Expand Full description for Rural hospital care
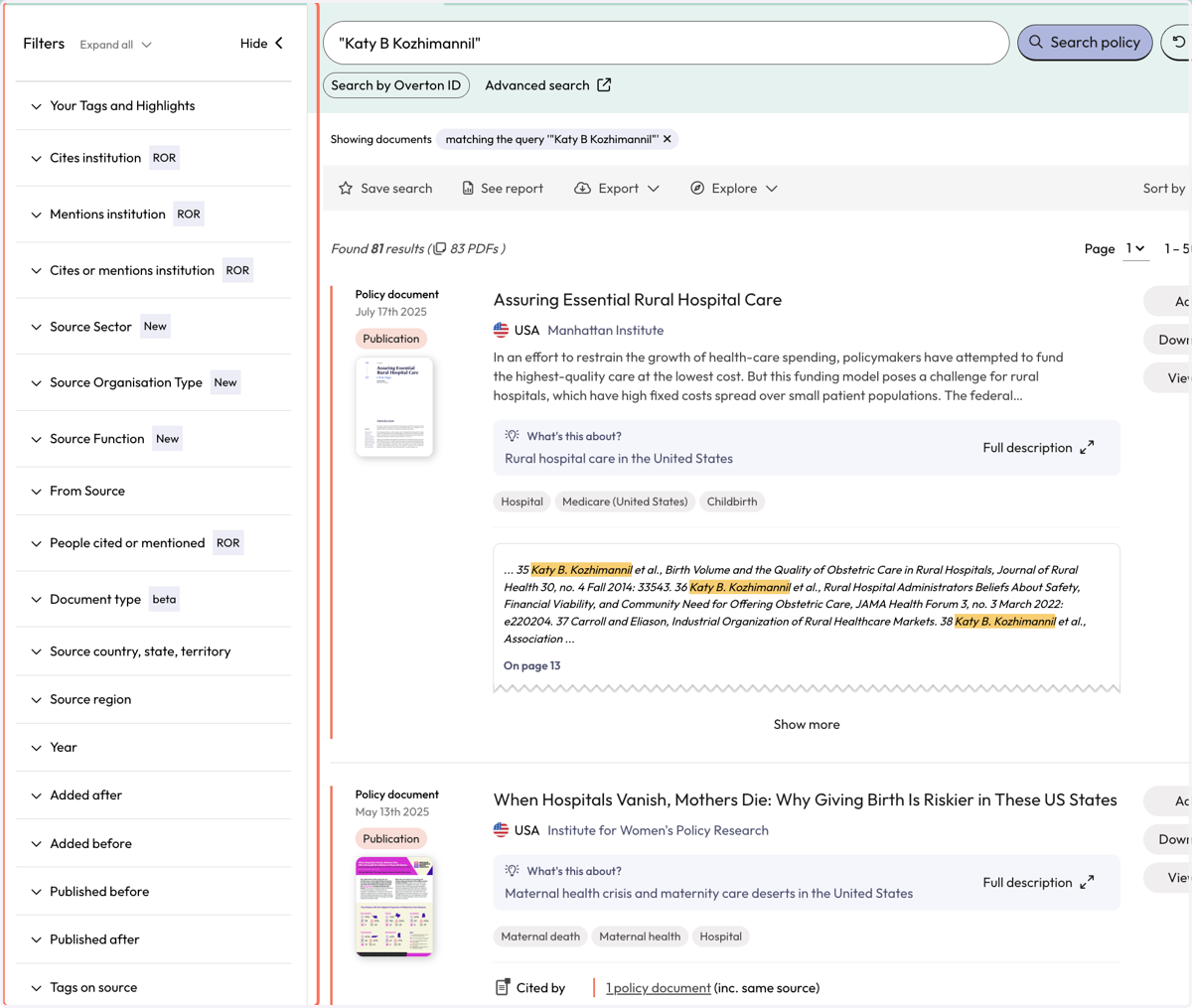Viewport: 1192px width, 1008px height. [x=1038, y=448]
